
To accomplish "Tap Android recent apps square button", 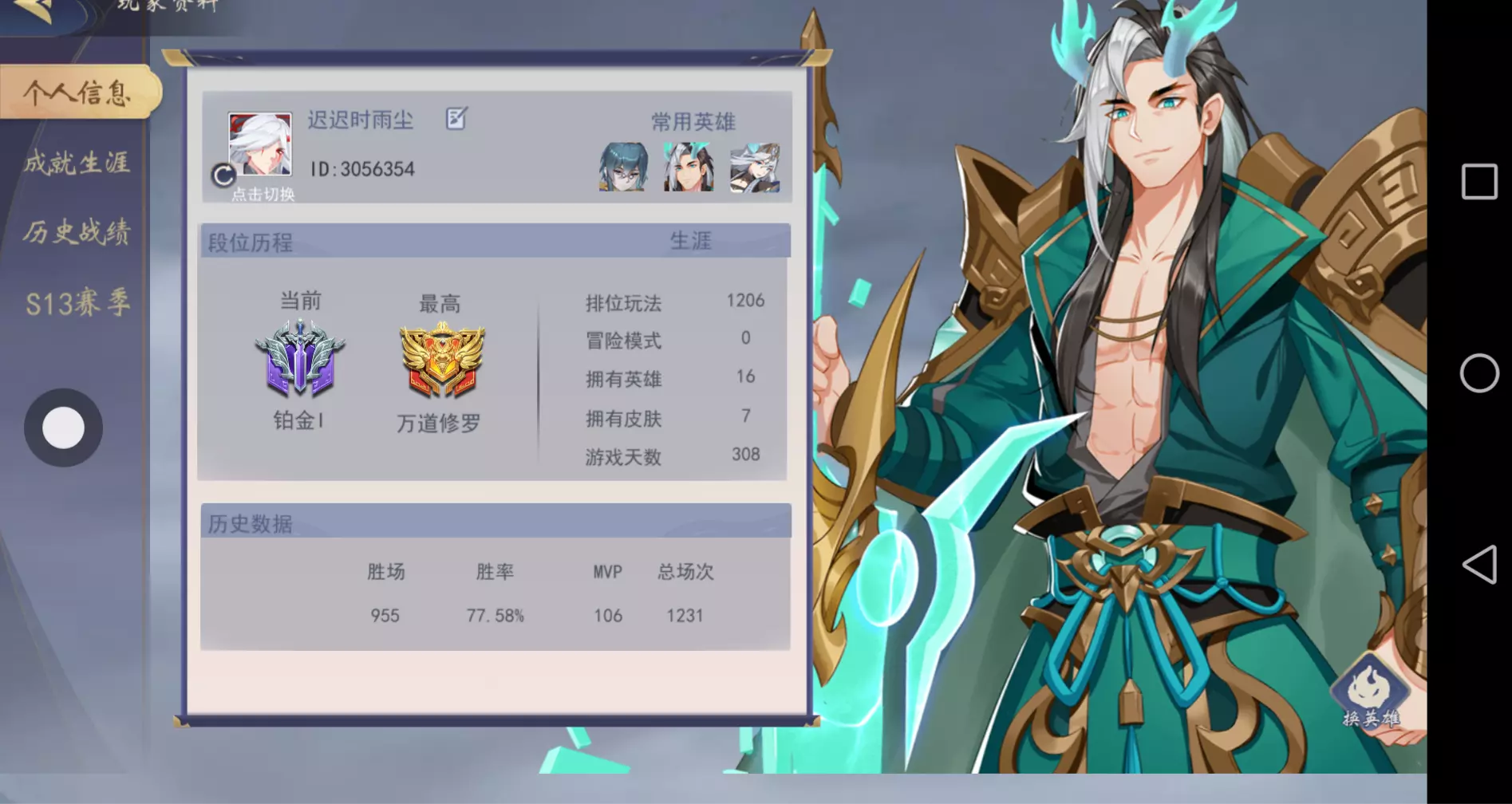I will (x=1478, y=181).
